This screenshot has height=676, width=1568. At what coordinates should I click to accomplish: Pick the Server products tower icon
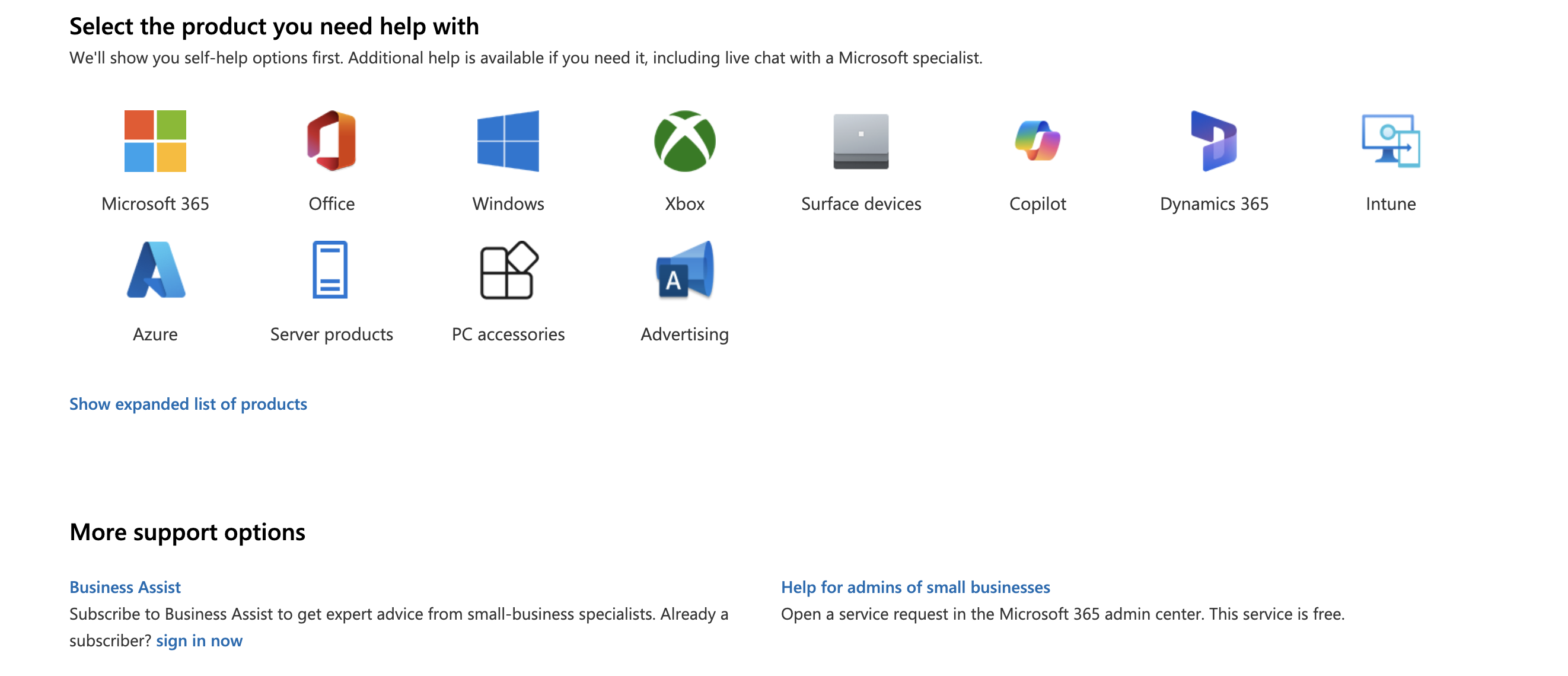[330, 270]
